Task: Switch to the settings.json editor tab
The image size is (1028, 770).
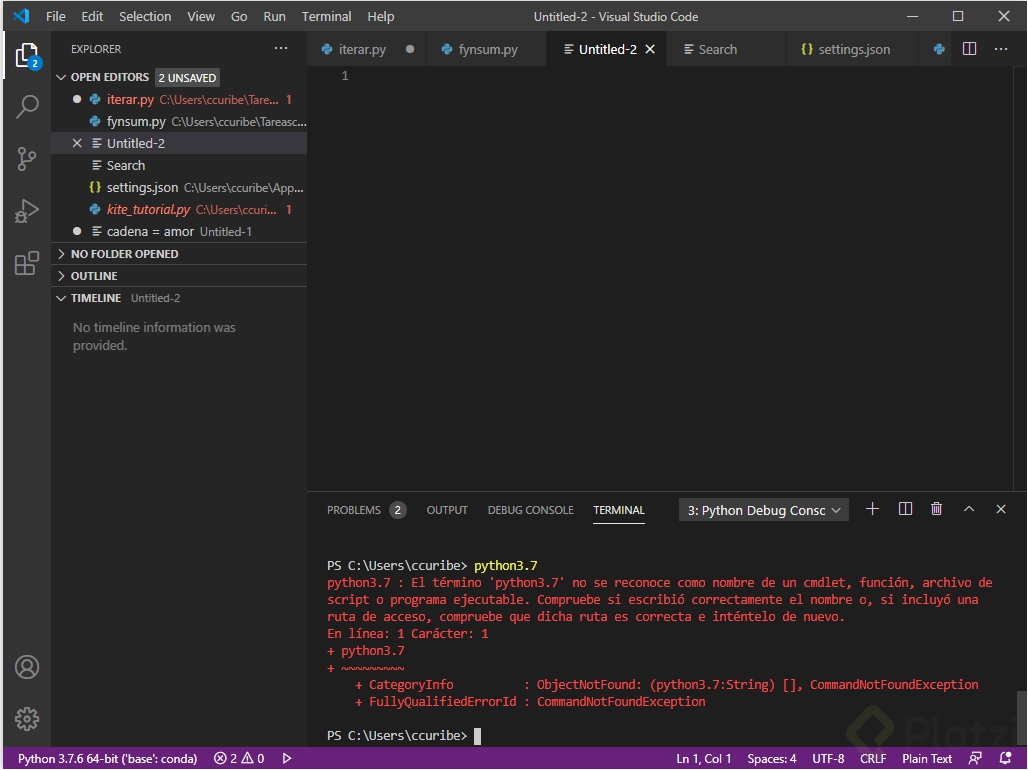Action: coord(854,49)
